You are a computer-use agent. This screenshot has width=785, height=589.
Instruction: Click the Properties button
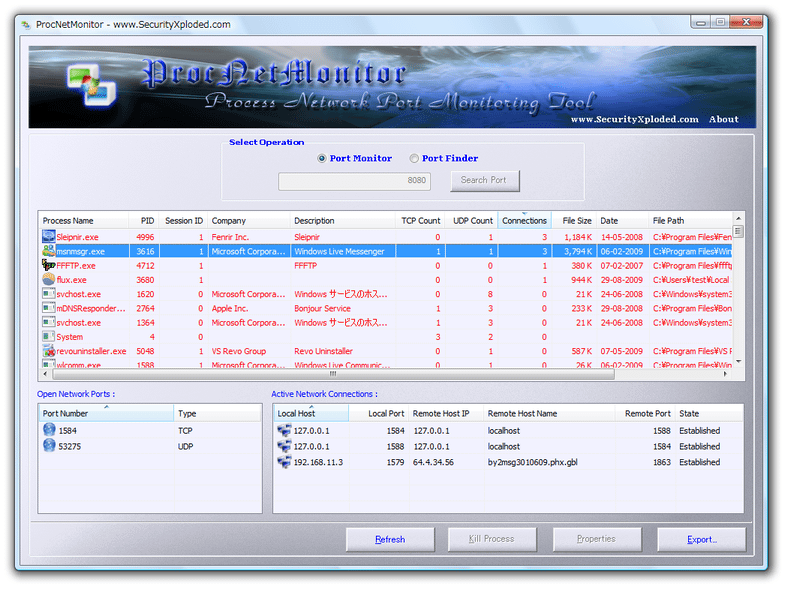[x=597, y=539]
